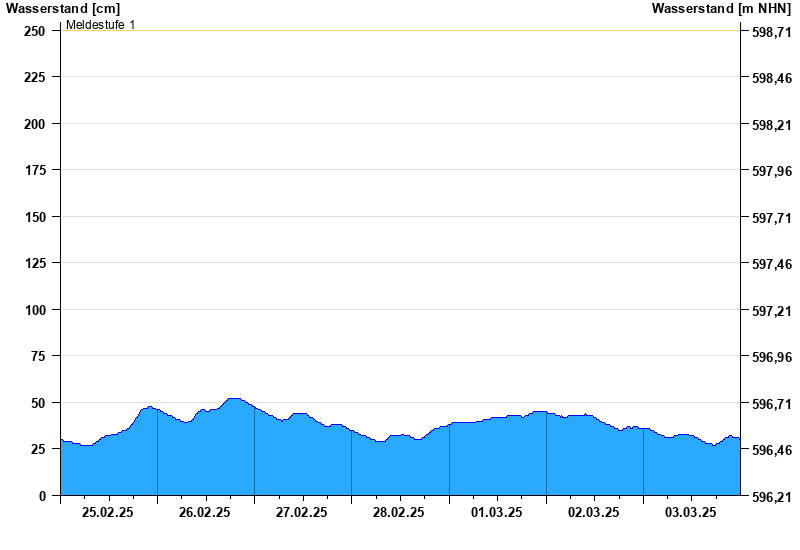
Task: Select the 27.02.25 date label
Action: click(302, 512)
